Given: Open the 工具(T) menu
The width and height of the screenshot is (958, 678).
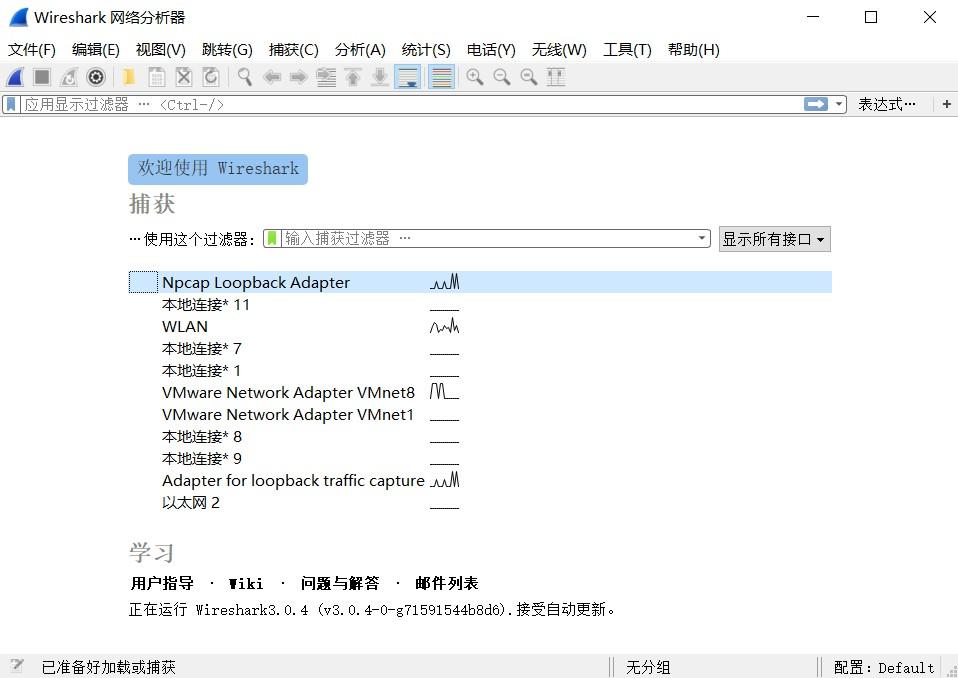Looking at the screenshot, I should [x=627, y=49].
